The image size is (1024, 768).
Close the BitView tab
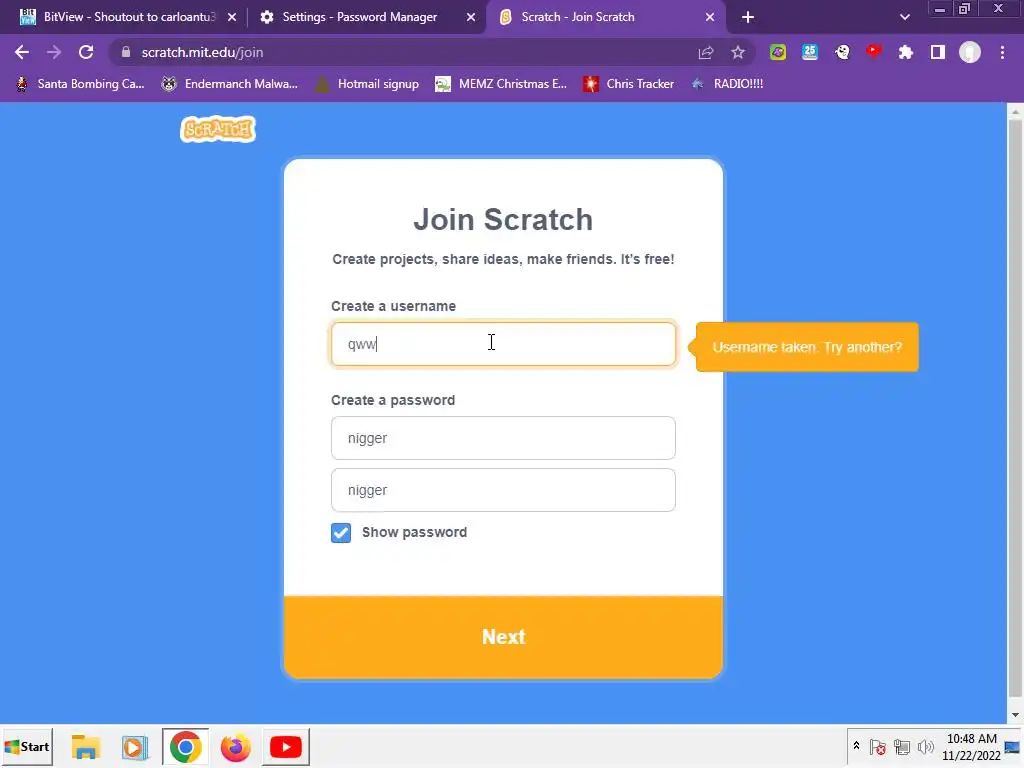pos(232,17)
